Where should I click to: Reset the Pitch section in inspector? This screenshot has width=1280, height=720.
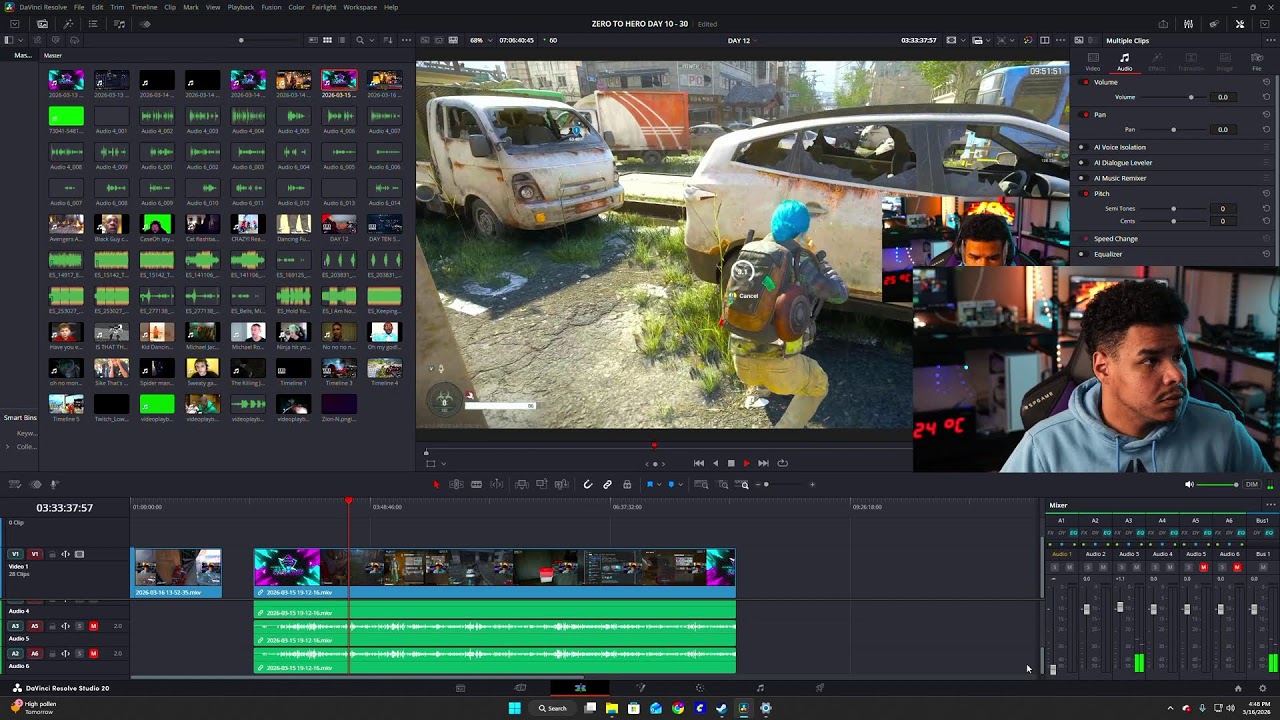coord(1266,193)
